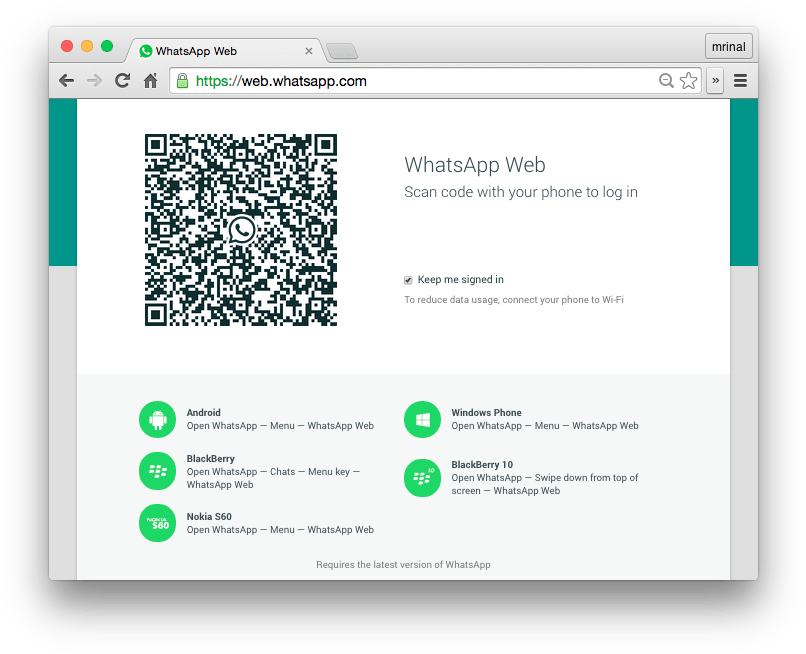The image size is (806, 654).
Task: Bookmark this page with the star icon
Action: (688, 81)
